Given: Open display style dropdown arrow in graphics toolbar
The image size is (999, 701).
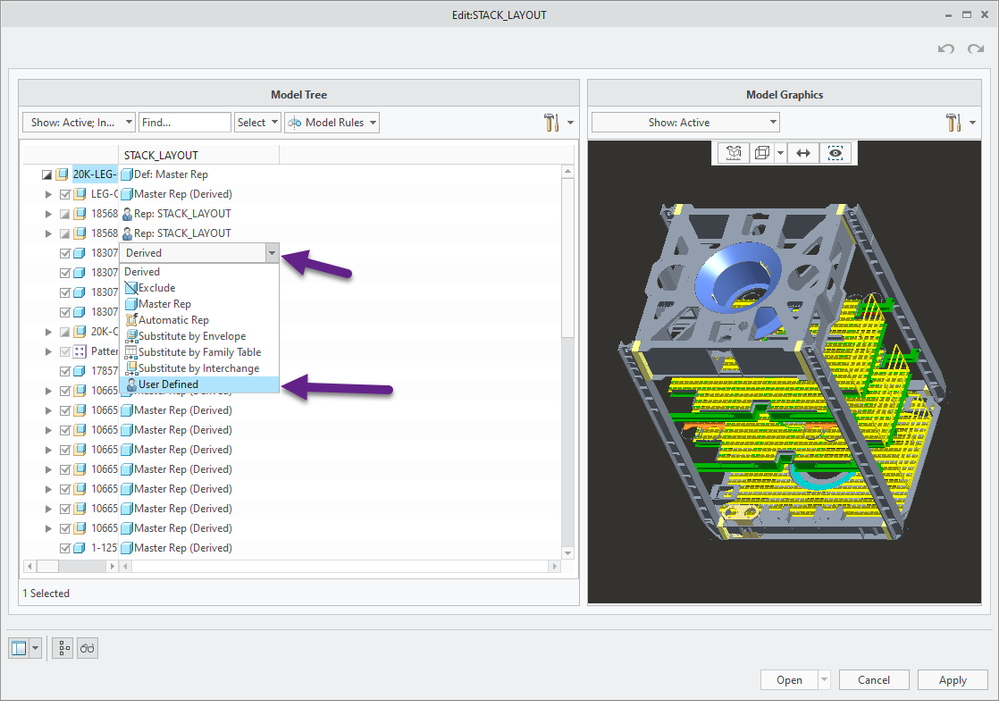Looking at the screenshot, I should point(780,153).
